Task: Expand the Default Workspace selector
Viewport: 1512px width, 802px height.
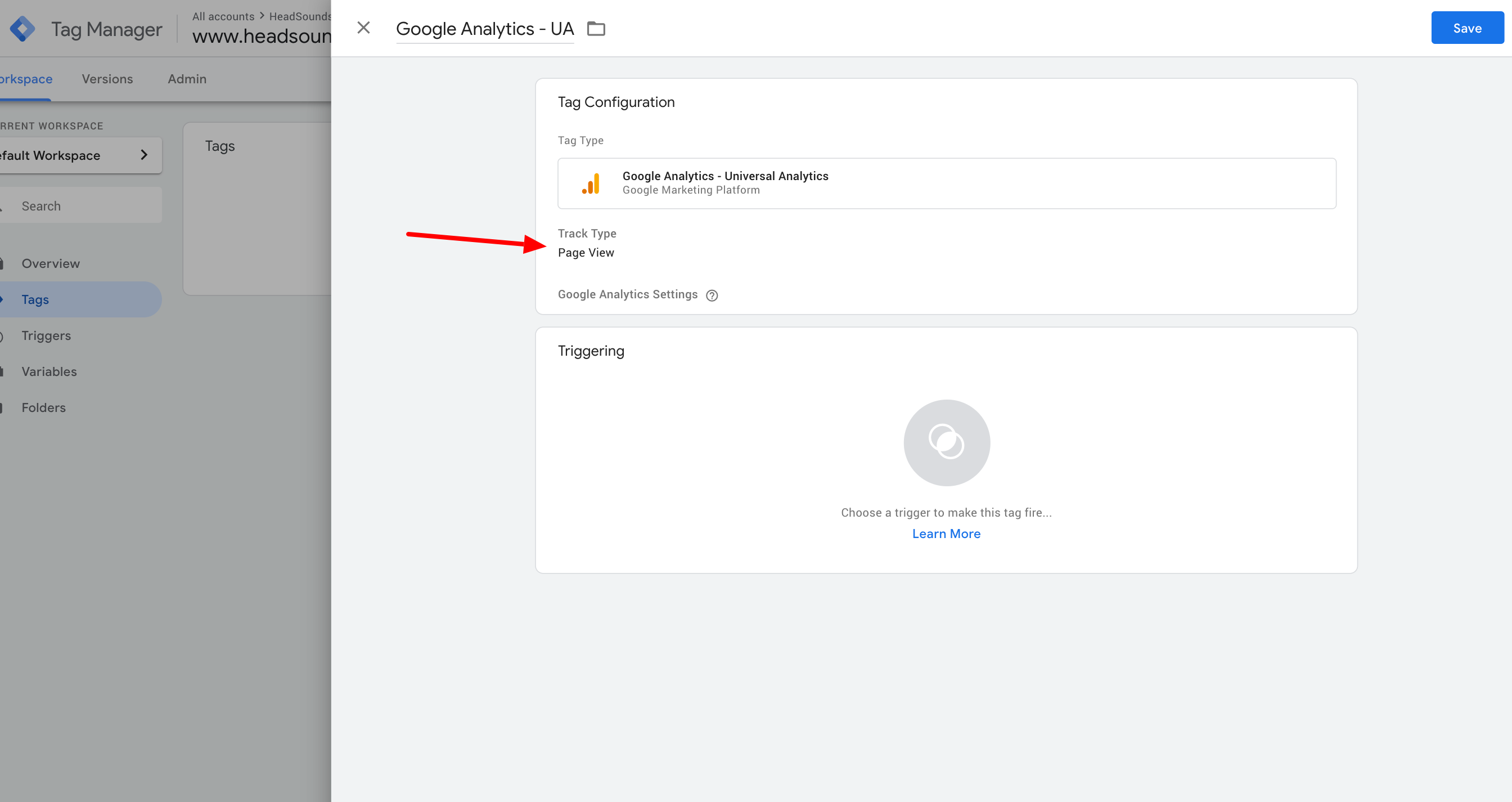Action: coord(80,155)
